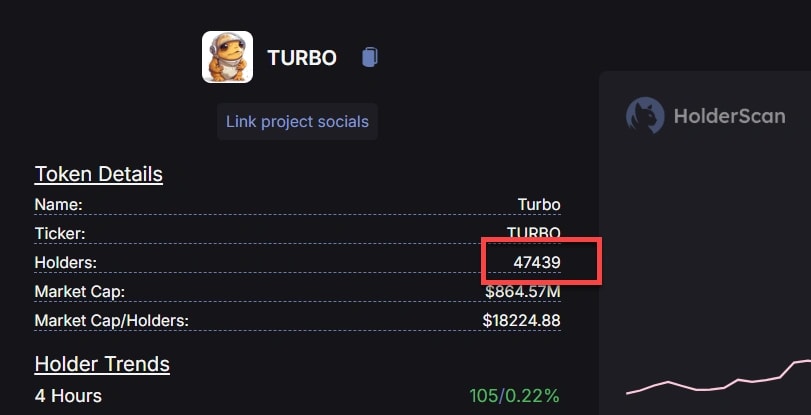This screenshot has height=415, width=811.
Task: Click the Market Cap/Holders: row label
Action: pos(111,320)
